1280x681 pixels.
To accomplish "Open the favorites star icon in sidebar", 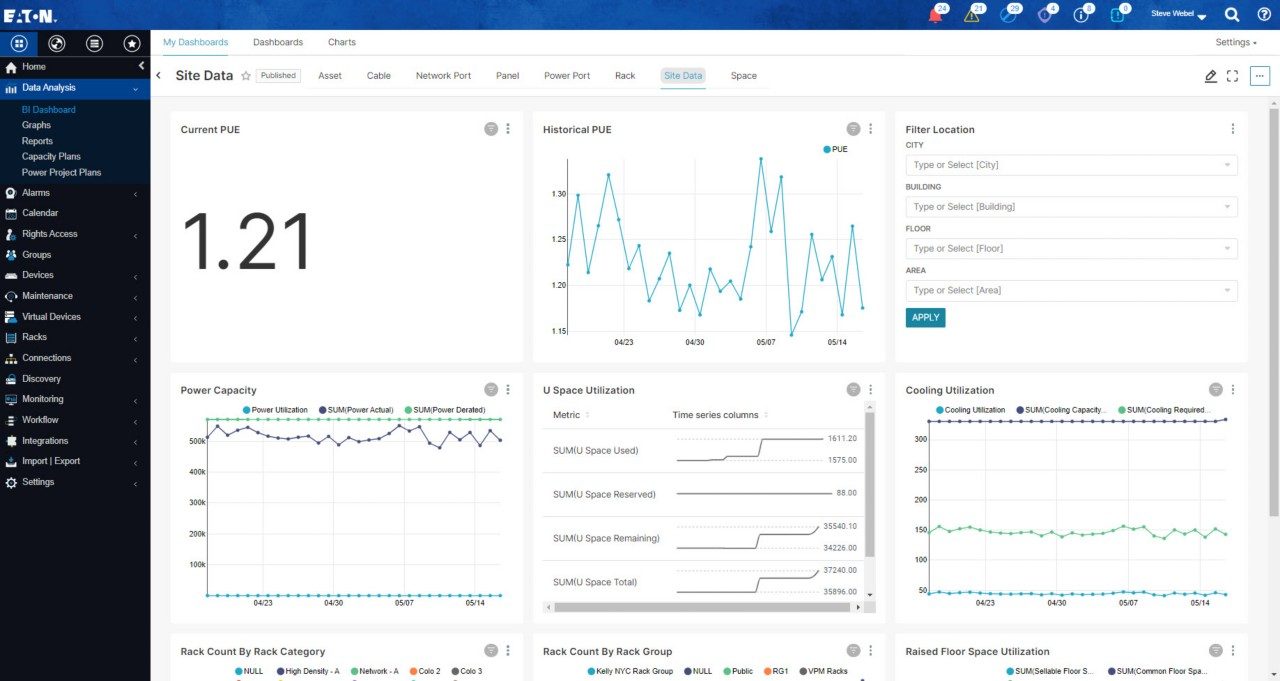I will pyautogui.click(x=131, y=43).
